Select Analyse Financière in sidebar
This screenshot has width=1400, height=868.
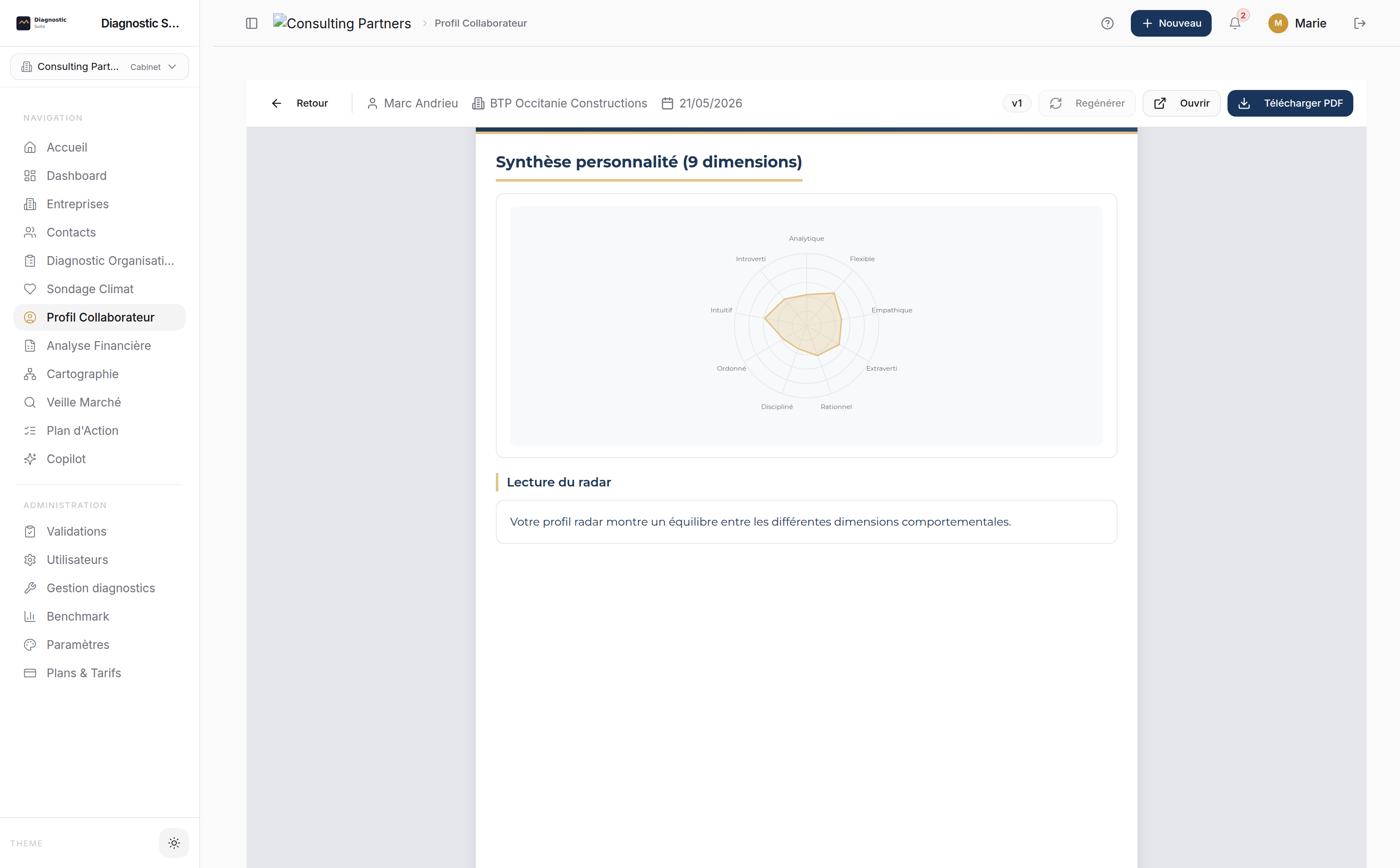pos(99,346)
